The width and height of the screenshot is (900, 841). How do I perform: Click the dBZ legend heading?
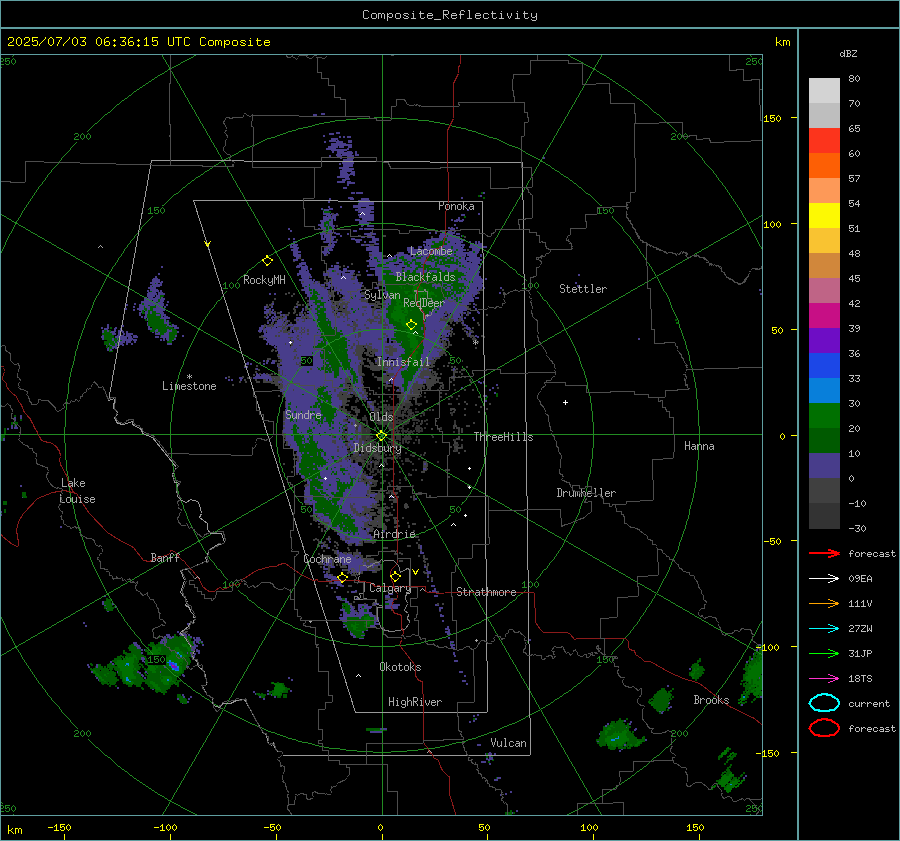click(848, 53)
